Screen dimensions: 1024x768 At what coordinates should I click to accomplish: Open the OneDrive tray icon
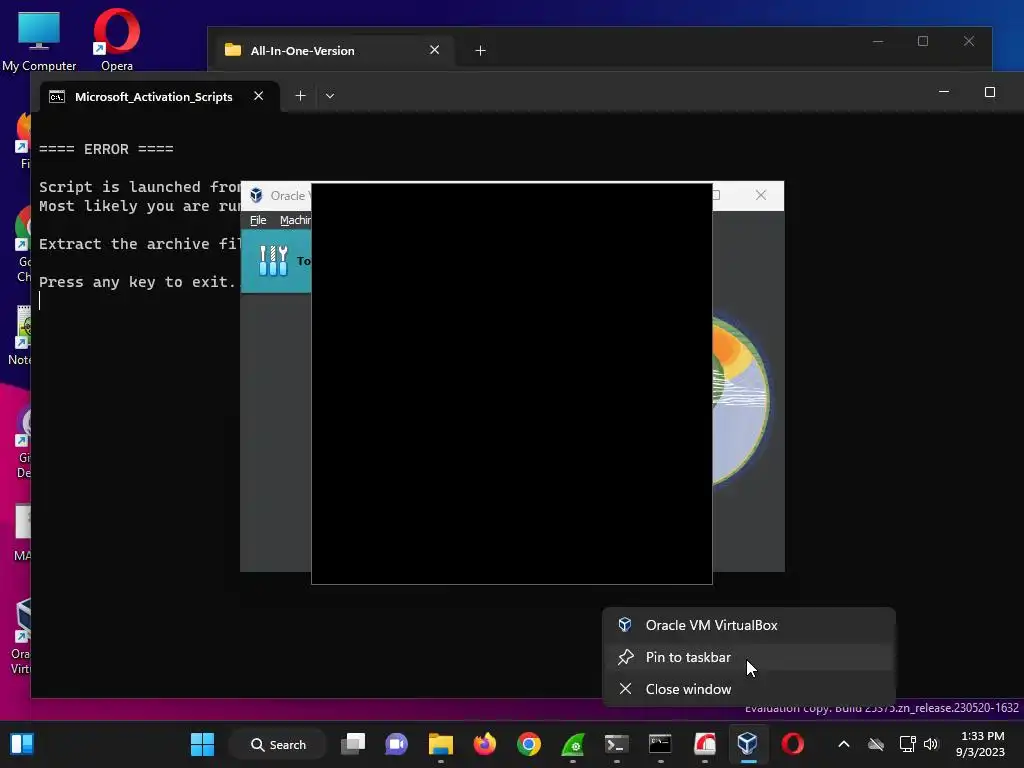pyautogui.click(x=876, y=744)
